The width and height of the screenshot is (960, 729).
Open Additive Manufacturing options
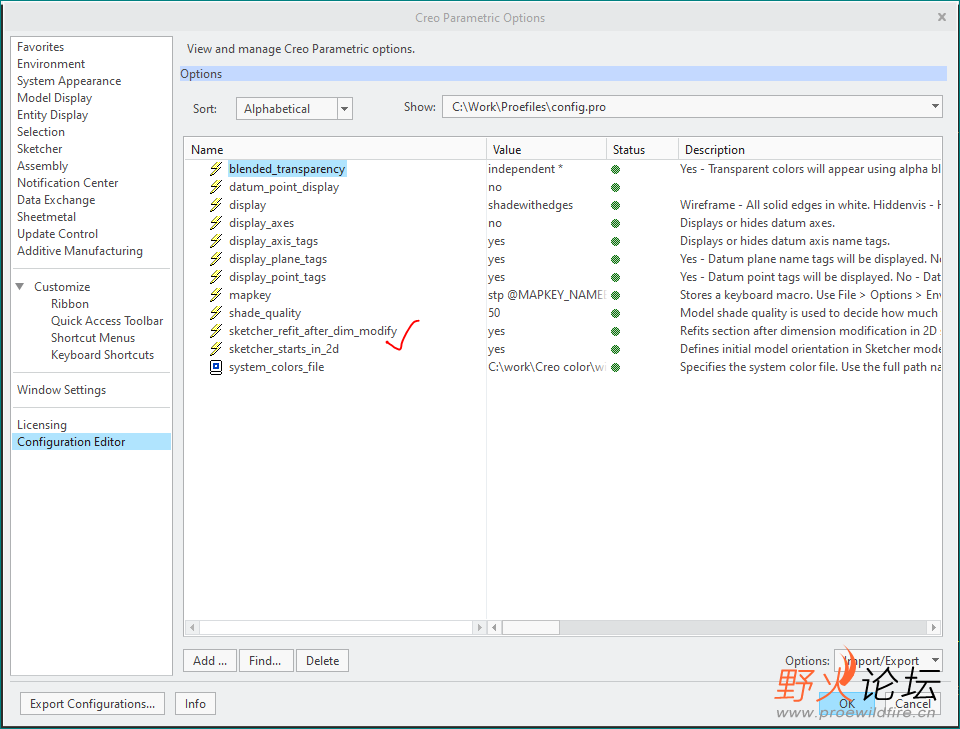(x=80, y=251)
